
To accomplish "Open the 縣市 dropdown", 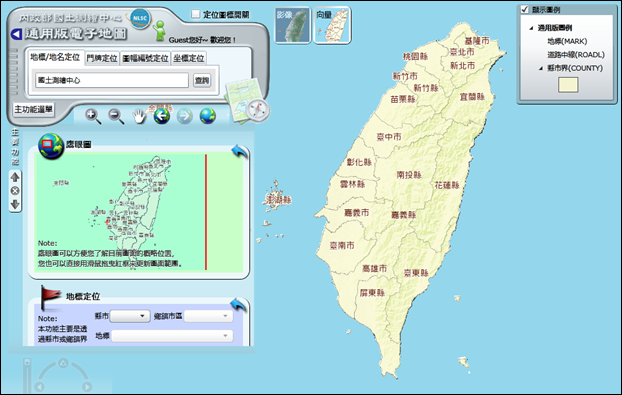I will pyautogui.click(x=130, y=316).
